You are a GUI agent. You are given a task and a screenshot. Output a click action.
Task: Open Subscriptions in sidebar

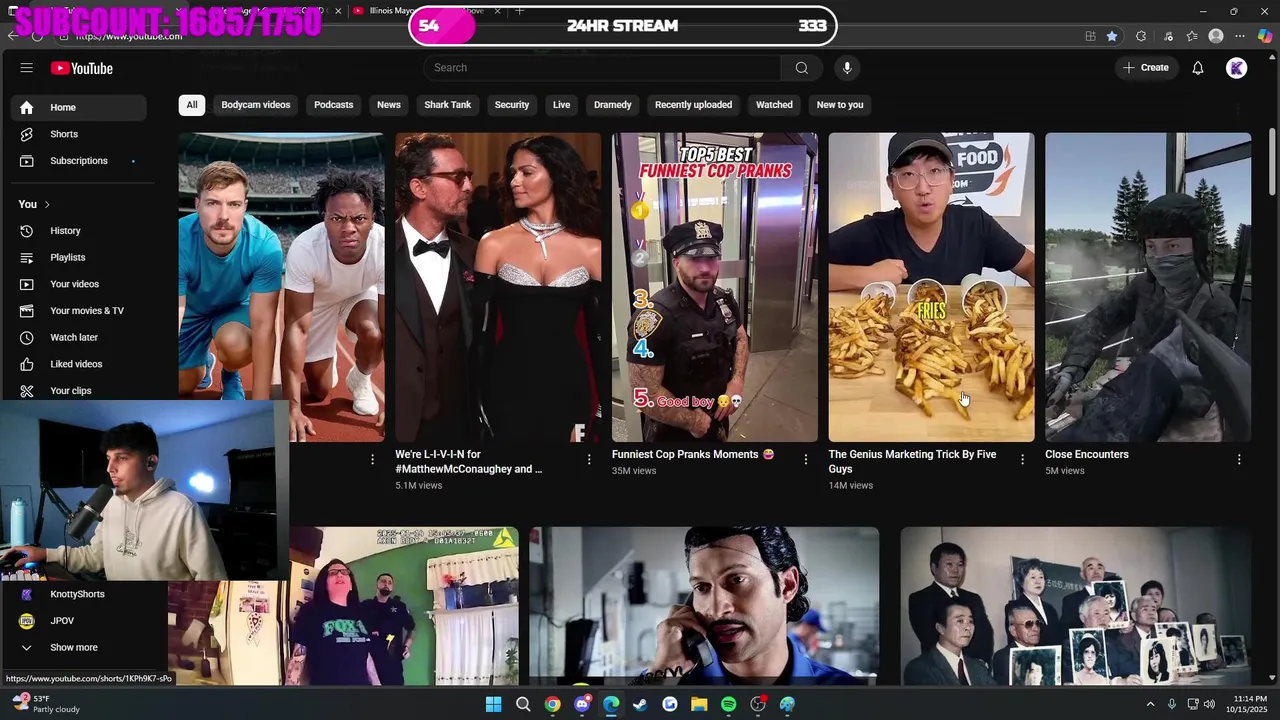[x=79, y=161]
